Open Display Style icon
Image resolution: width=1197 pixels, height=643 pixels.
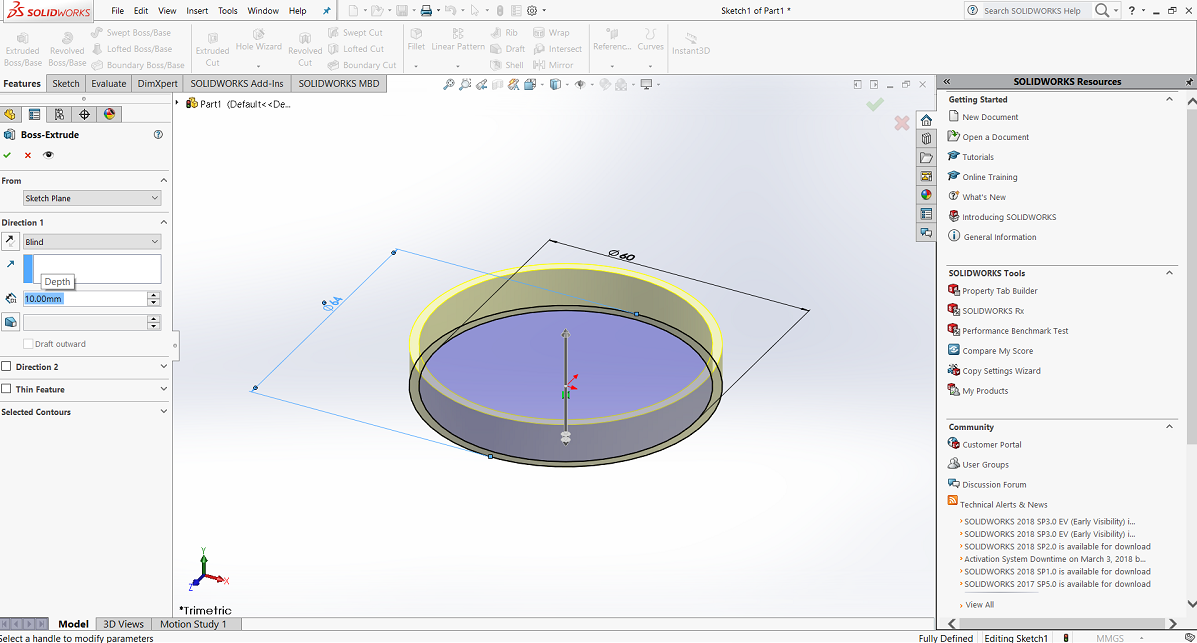point(555,85)
